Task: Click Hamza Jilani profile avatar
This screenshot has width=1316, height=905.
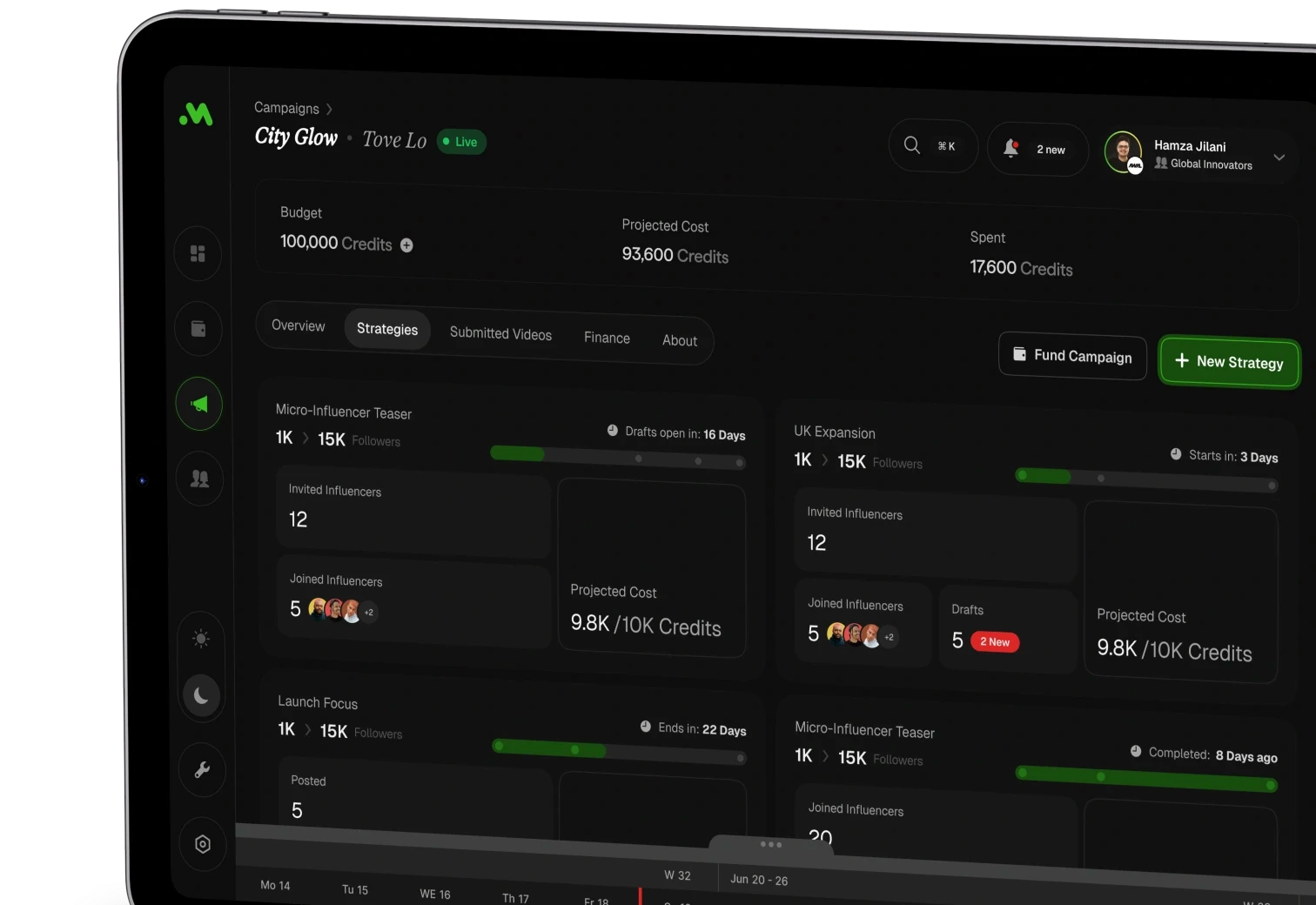Action: [x=1124, y=152]
